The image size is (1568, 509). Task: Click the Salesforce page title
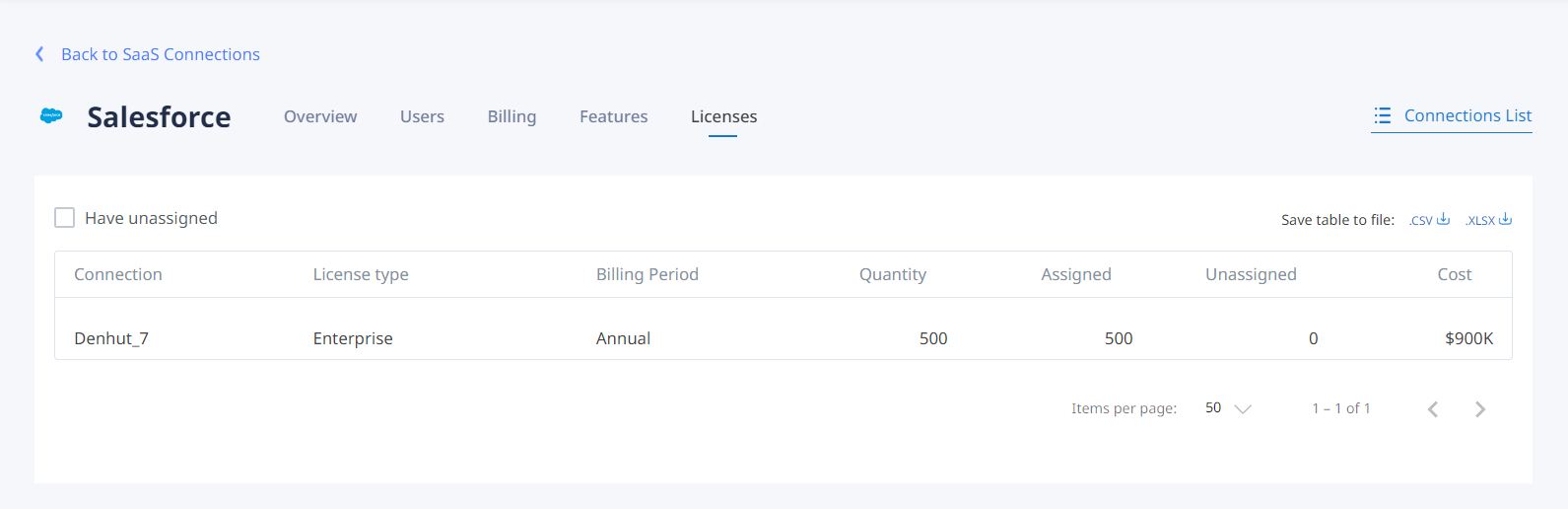(x=159, y=116)
